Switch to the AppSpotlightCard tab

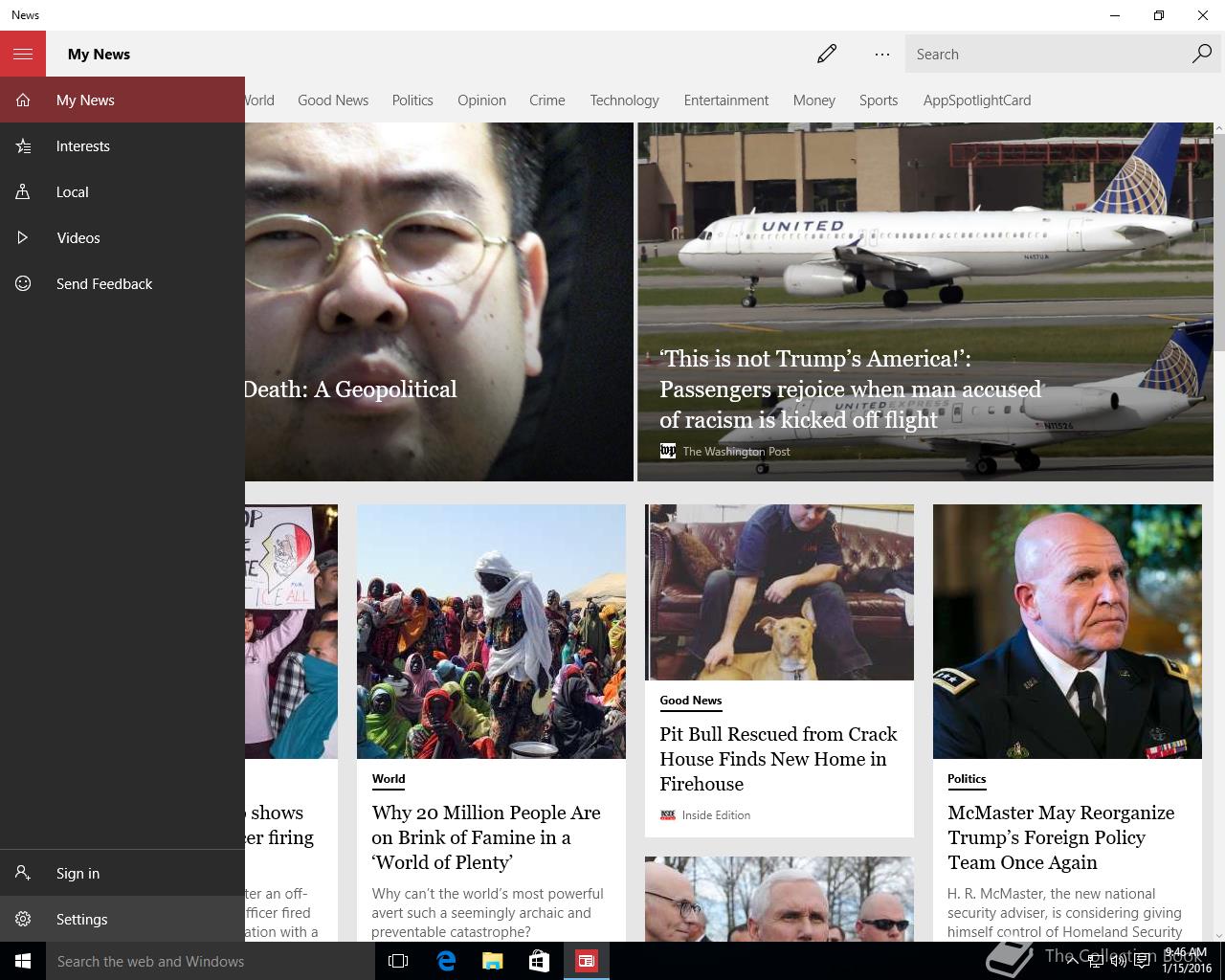point(977,100)
